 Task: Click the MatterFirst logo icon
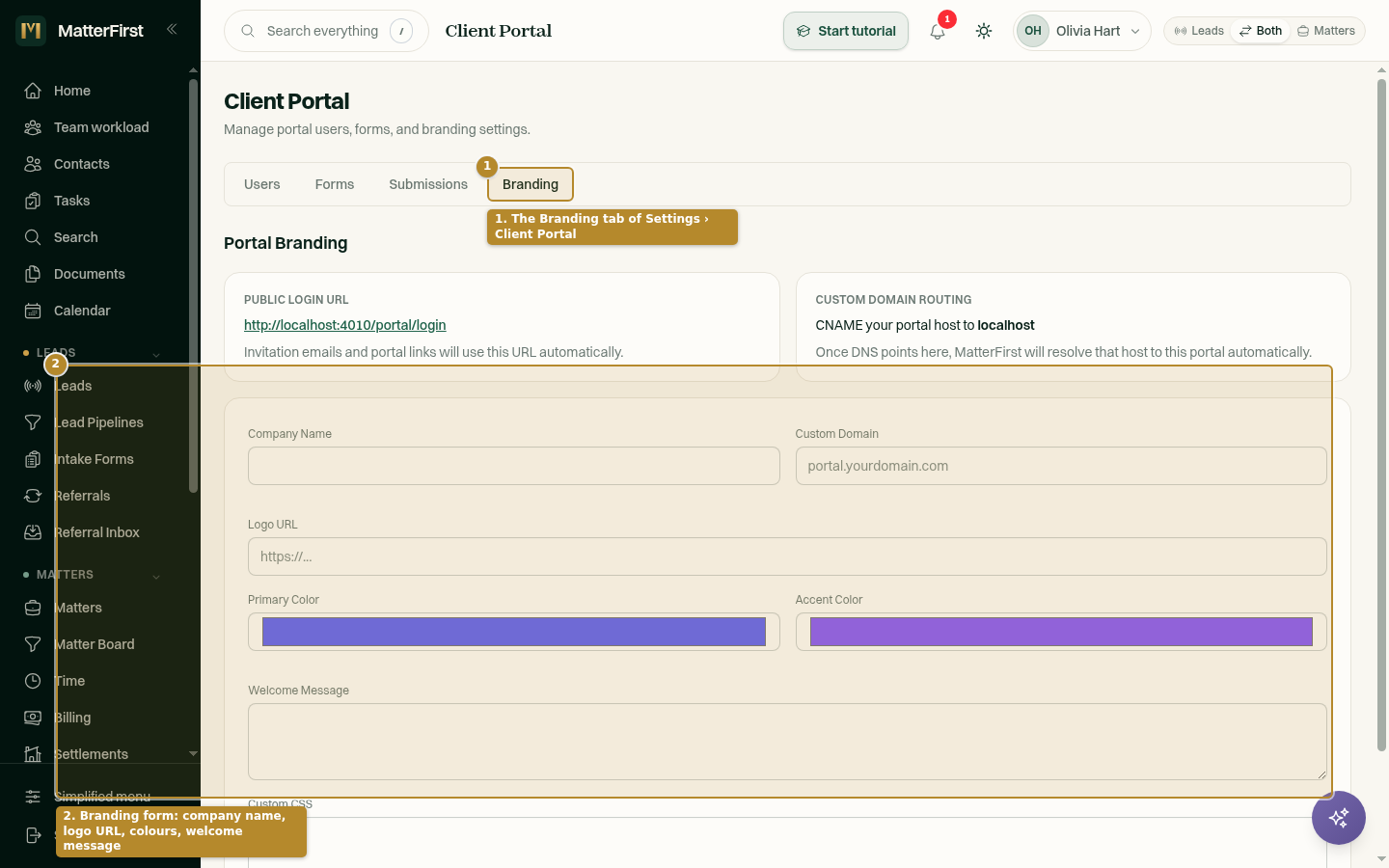[31, 31]
